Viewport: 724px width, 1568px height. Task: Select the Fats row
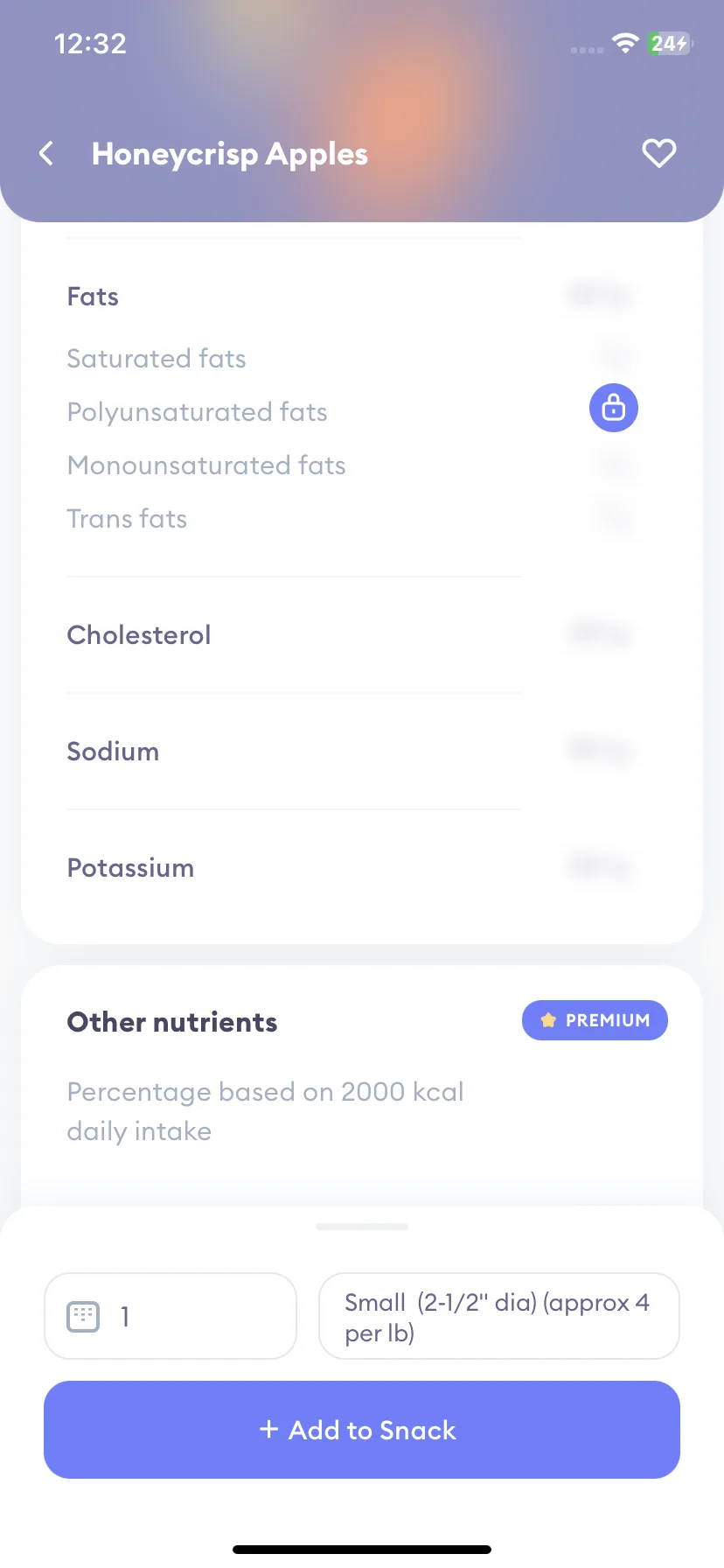coord(350,297)
